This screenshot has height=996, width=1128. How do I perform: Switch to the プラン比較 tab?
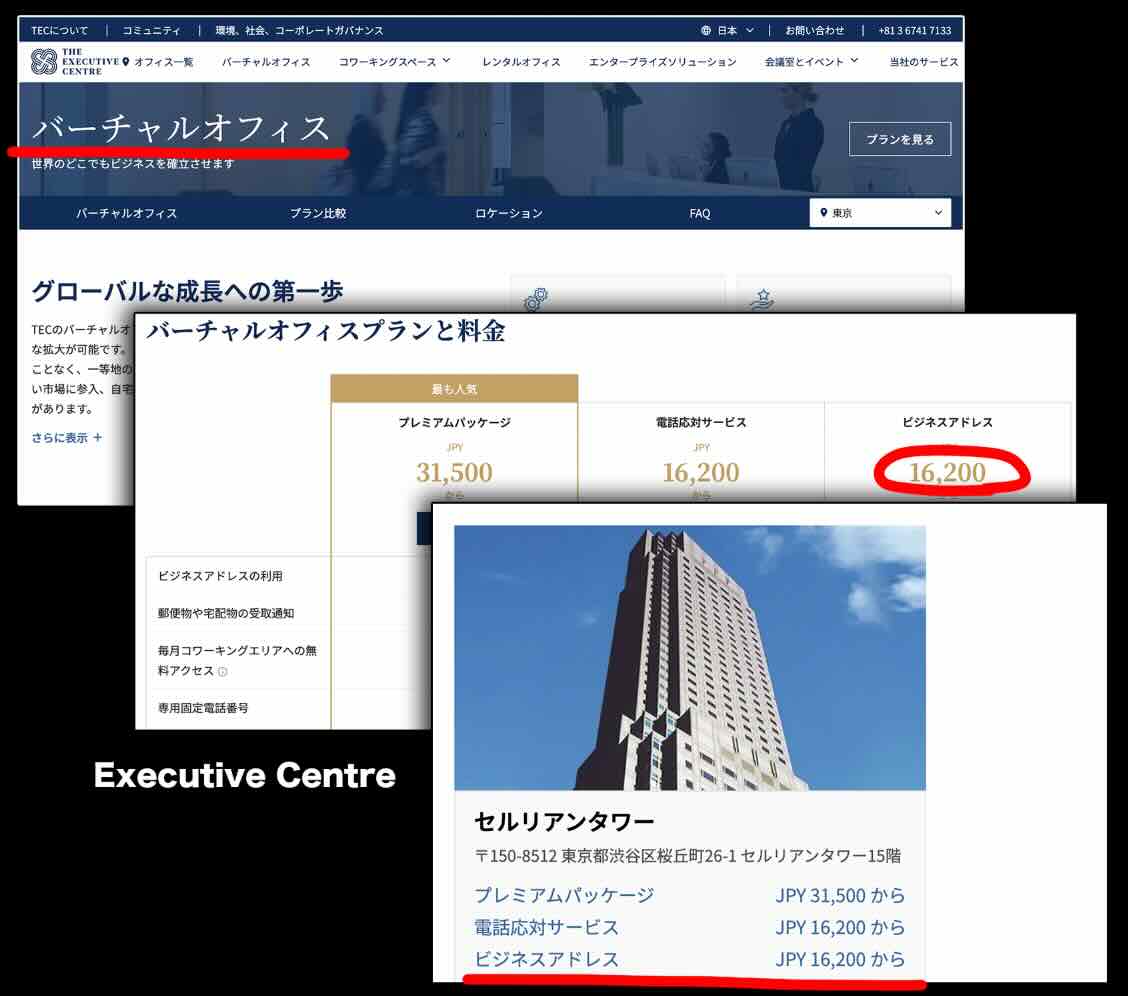coord(318,213)
